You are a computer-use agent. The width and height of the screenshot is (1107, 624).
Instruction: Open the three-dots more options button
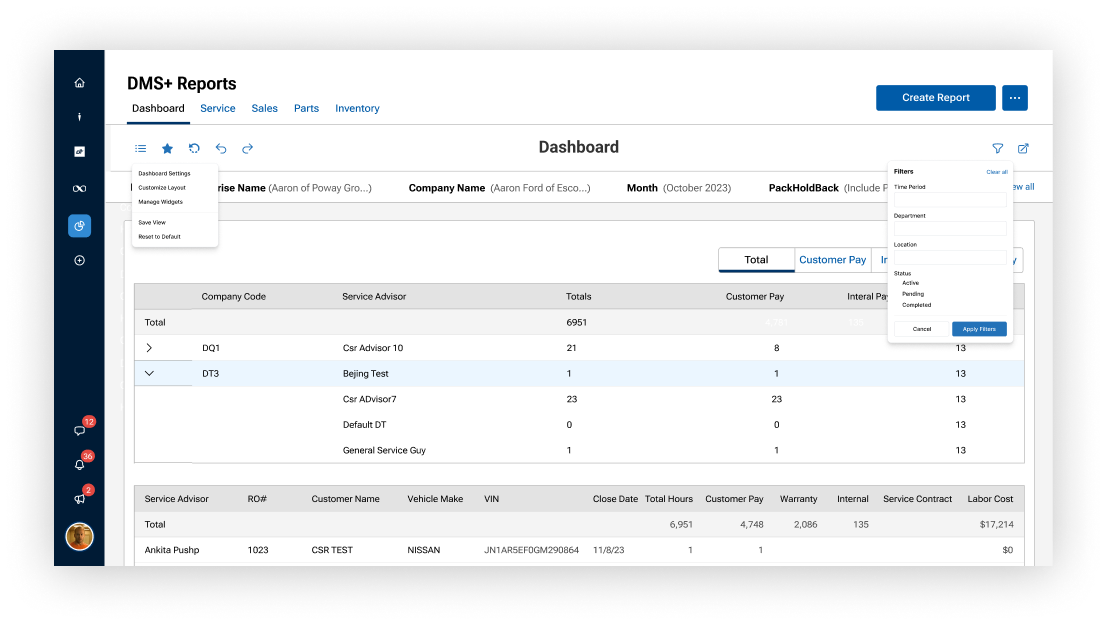pos(1015,97)
